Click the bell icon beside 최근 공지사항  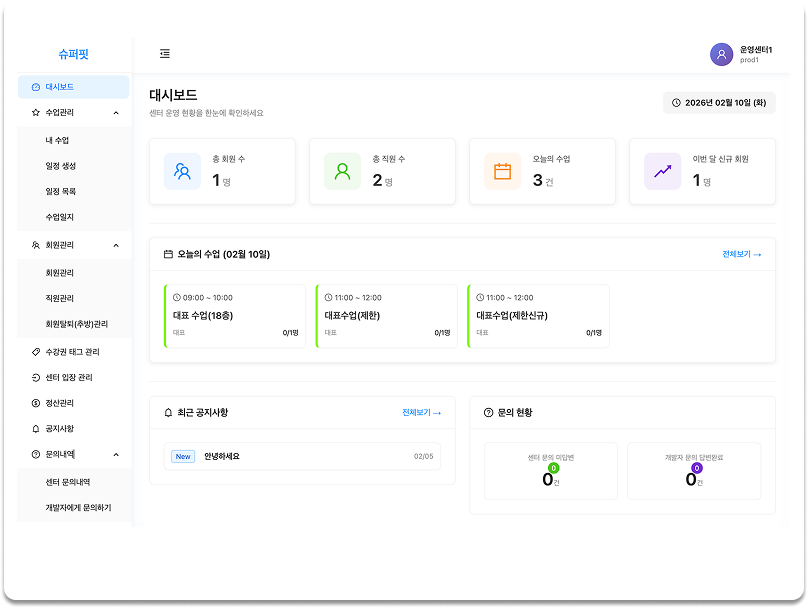tap(168, 412)
